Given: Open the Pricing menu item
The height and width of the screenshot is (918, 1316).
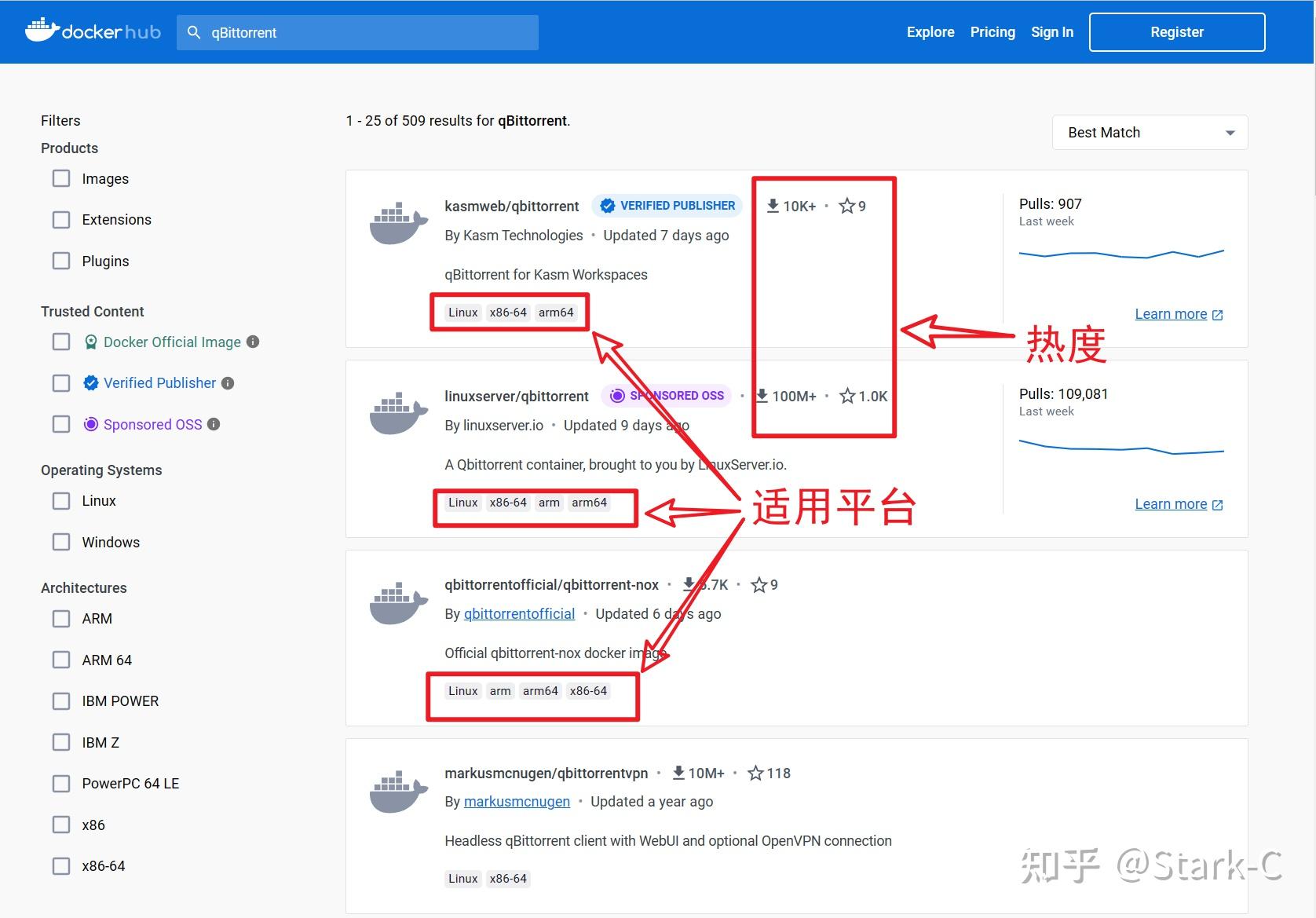Looking at the screenshot, I should click(992, 32).
